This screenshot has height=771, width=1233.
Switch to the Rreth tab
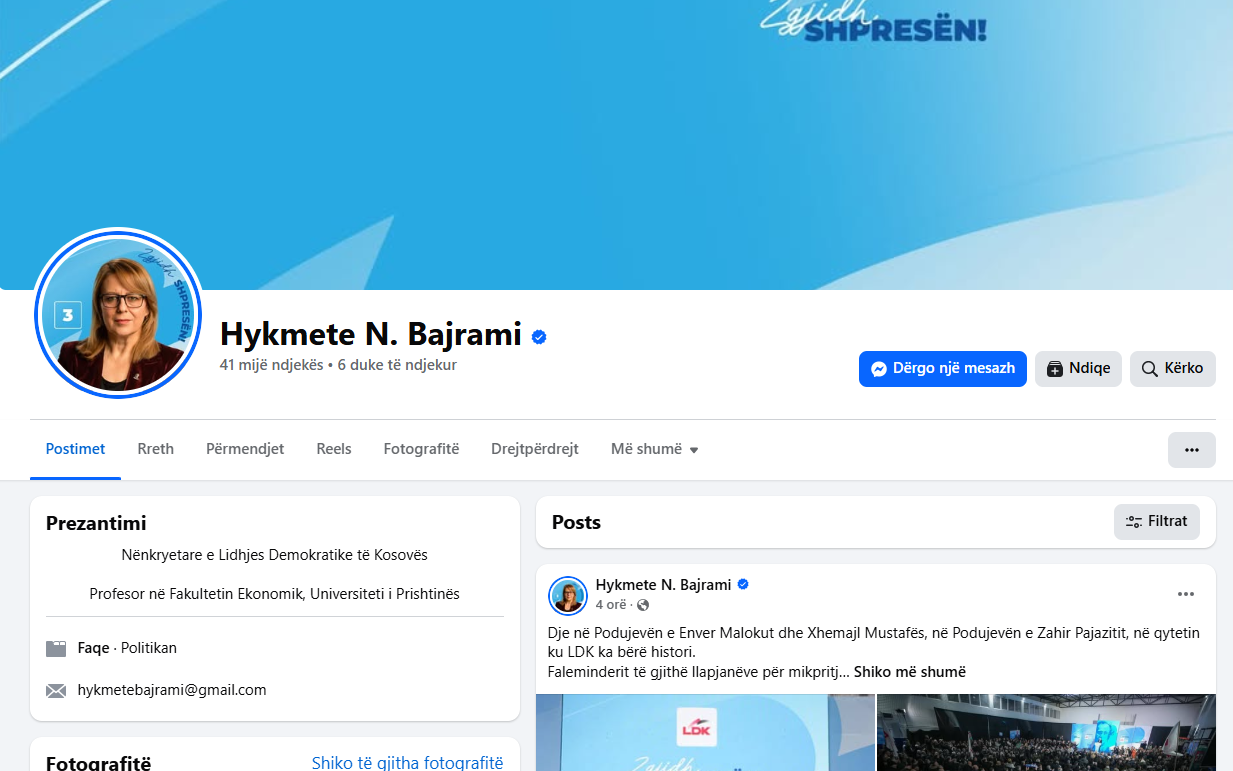155,449
